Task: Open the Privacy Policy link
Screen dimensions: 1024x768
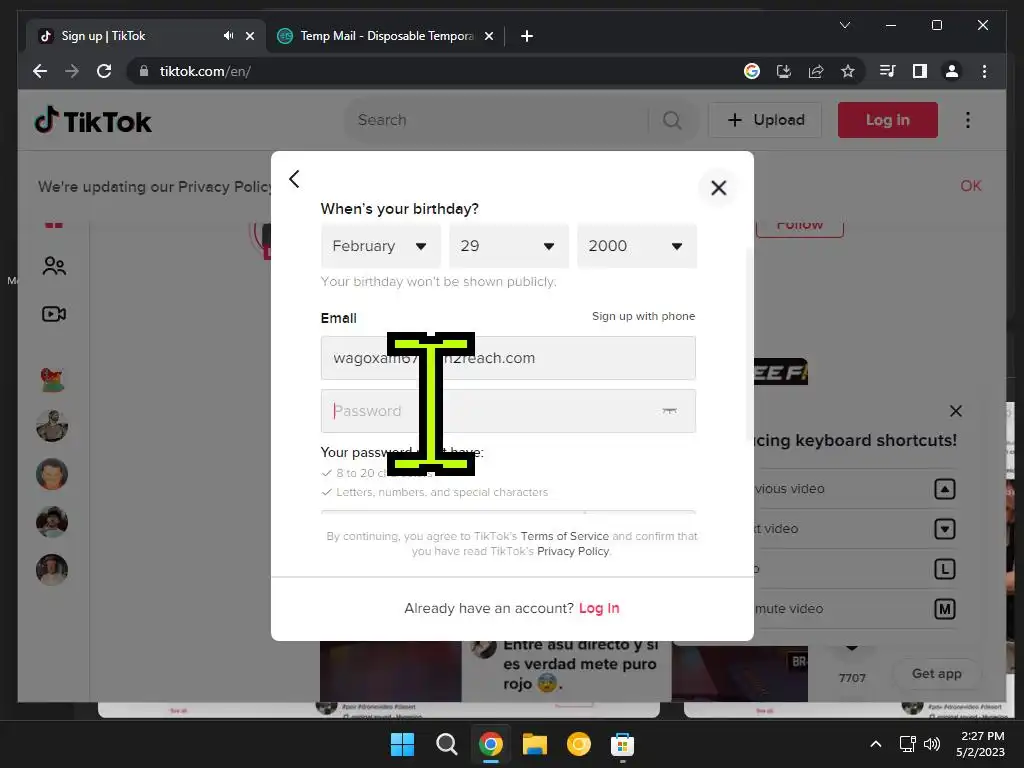Action: coord(573,551)
